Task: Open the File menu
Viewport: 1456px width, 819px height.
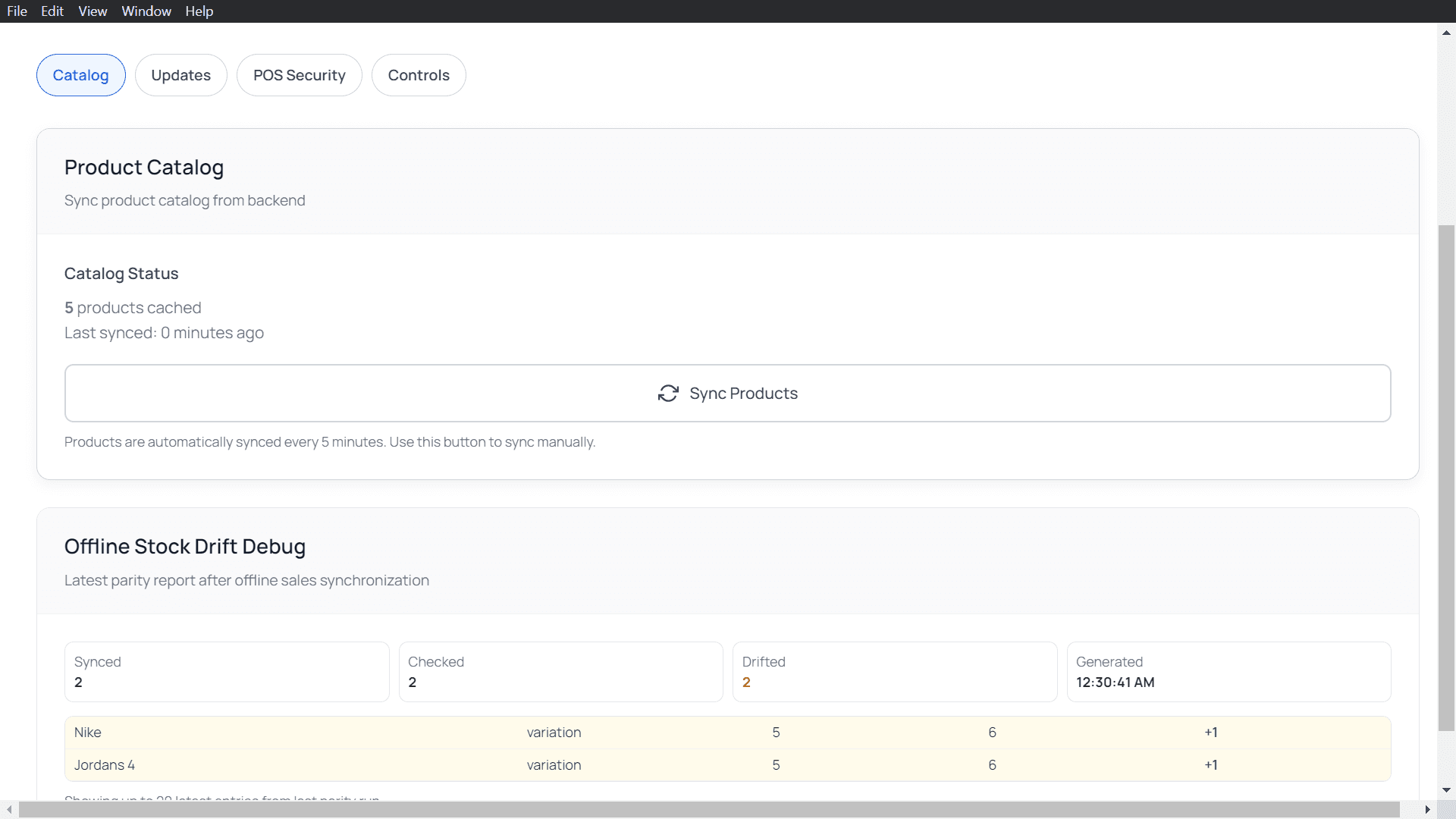Action: pos(17,11)
